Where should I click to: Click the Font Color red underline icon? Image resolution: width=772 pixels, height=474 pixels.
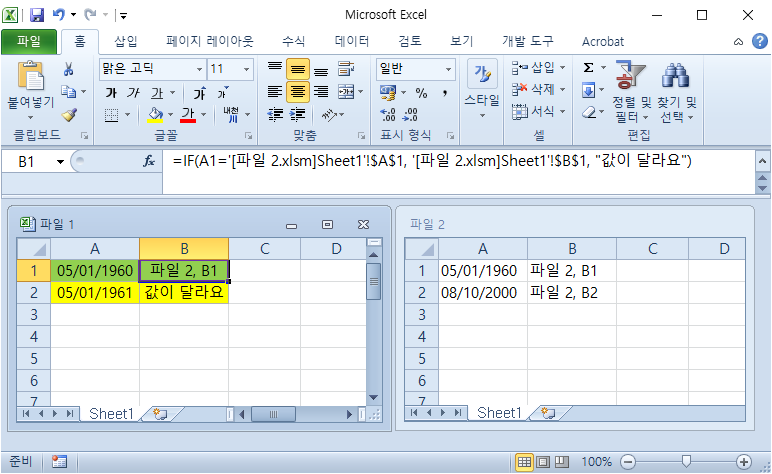pyautogui.click(x=188, y=115)
